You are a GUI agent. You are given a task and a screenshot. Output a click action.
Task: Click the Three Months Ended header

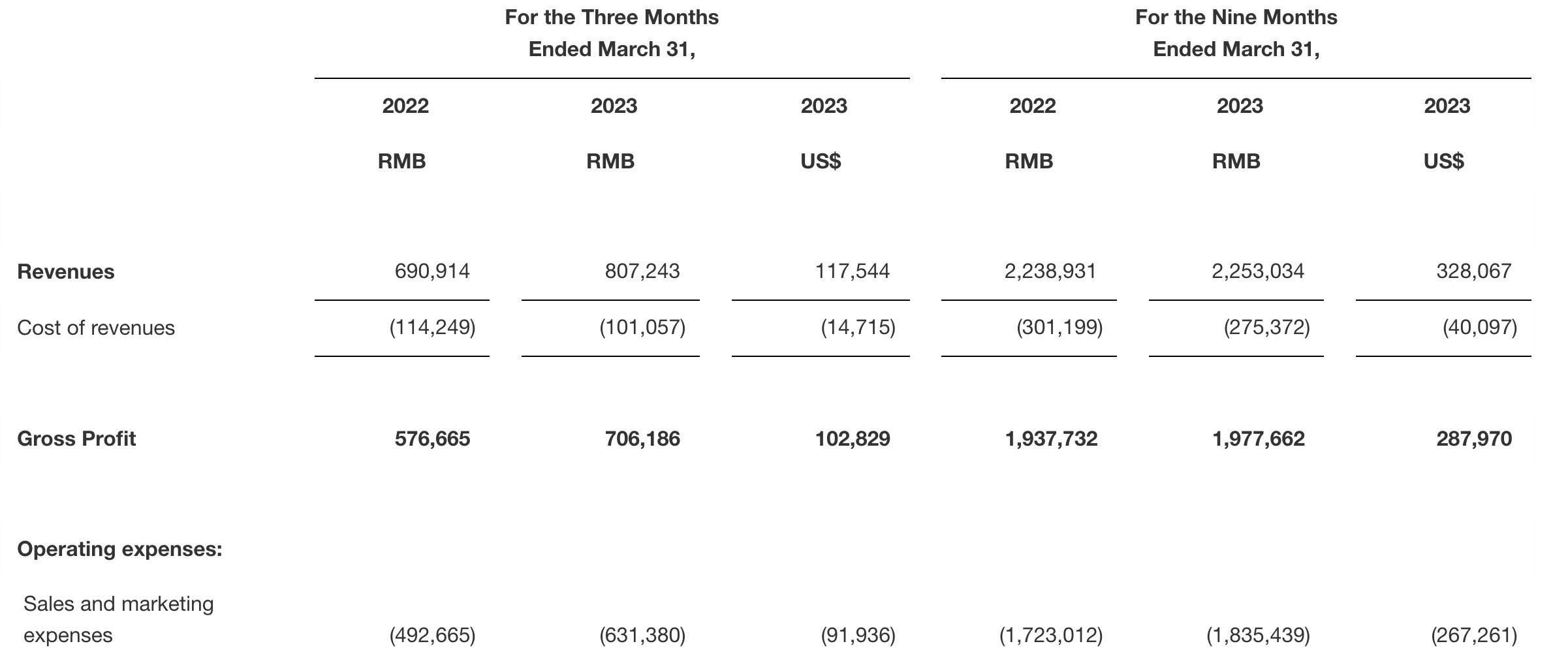[x=612, y=33]
